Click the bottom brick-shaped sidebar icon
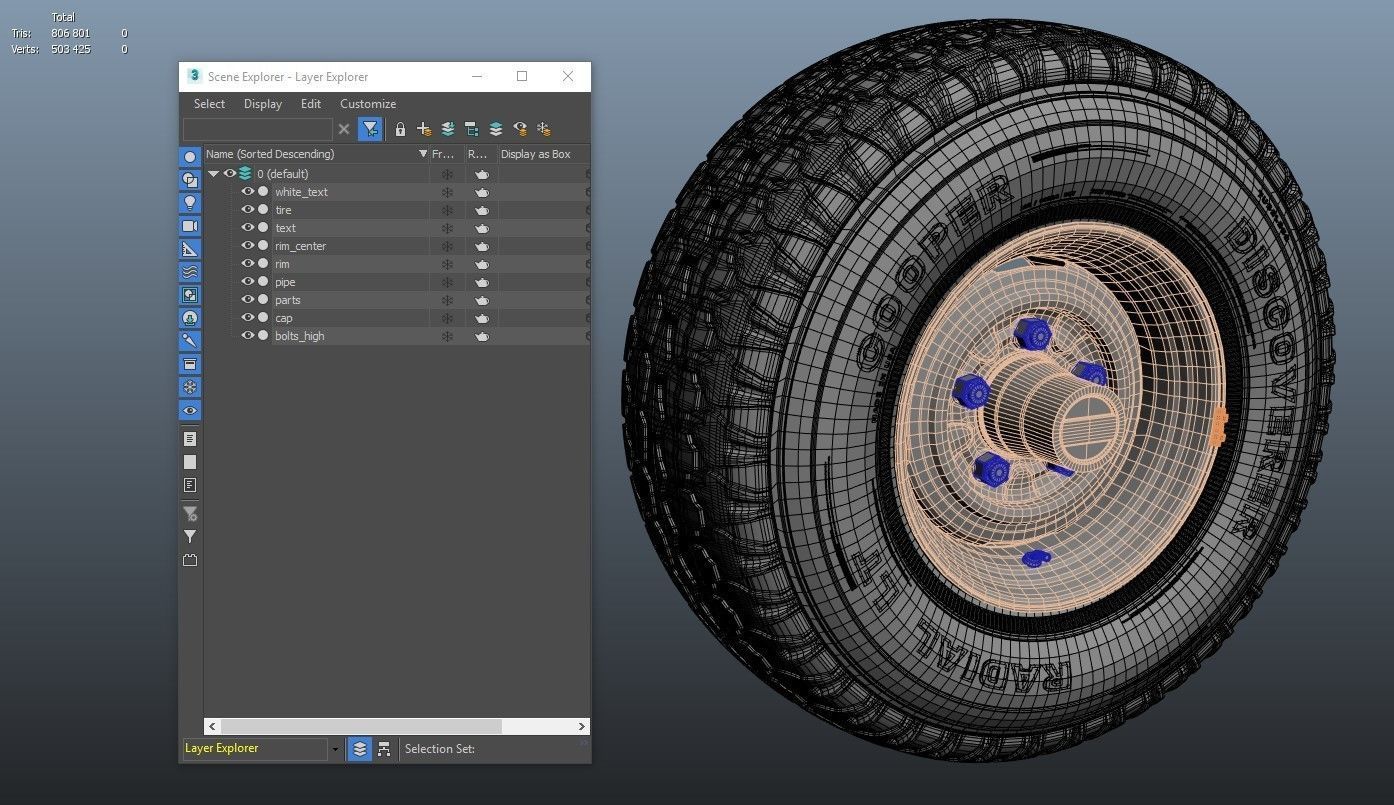This screenshot has height=805, width=1394. (x=190, y=560)
